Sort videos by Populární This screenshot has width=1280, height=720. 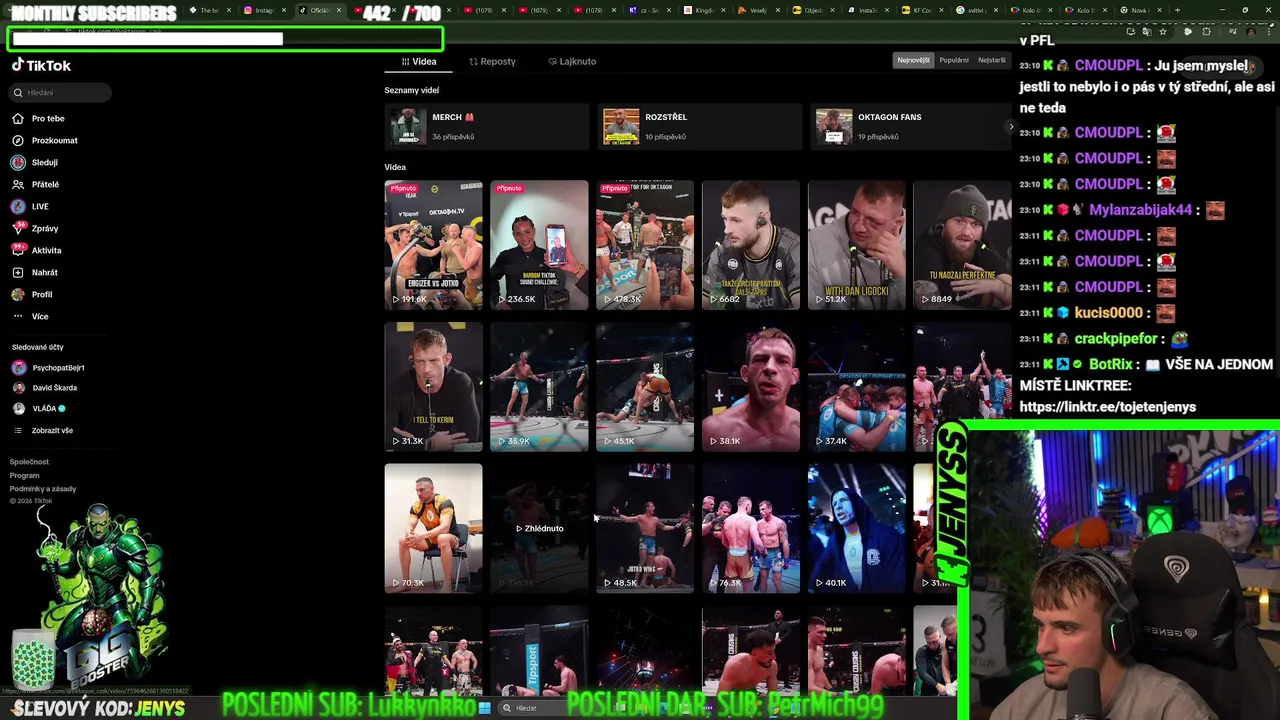(x=954, y=60)
